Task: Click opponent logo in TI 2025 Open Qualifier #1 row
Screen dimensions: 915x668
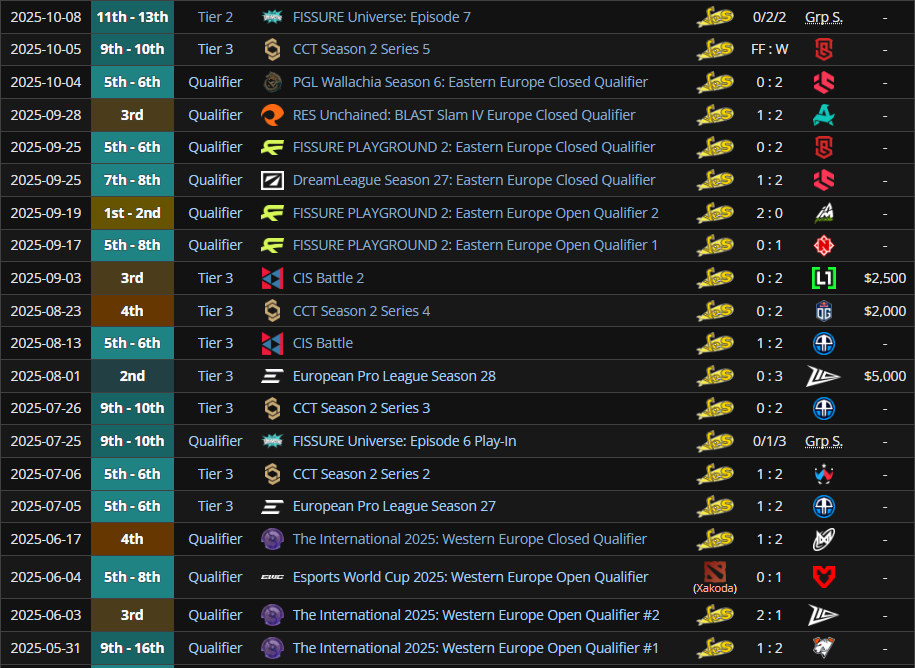Action: (823, 648)
